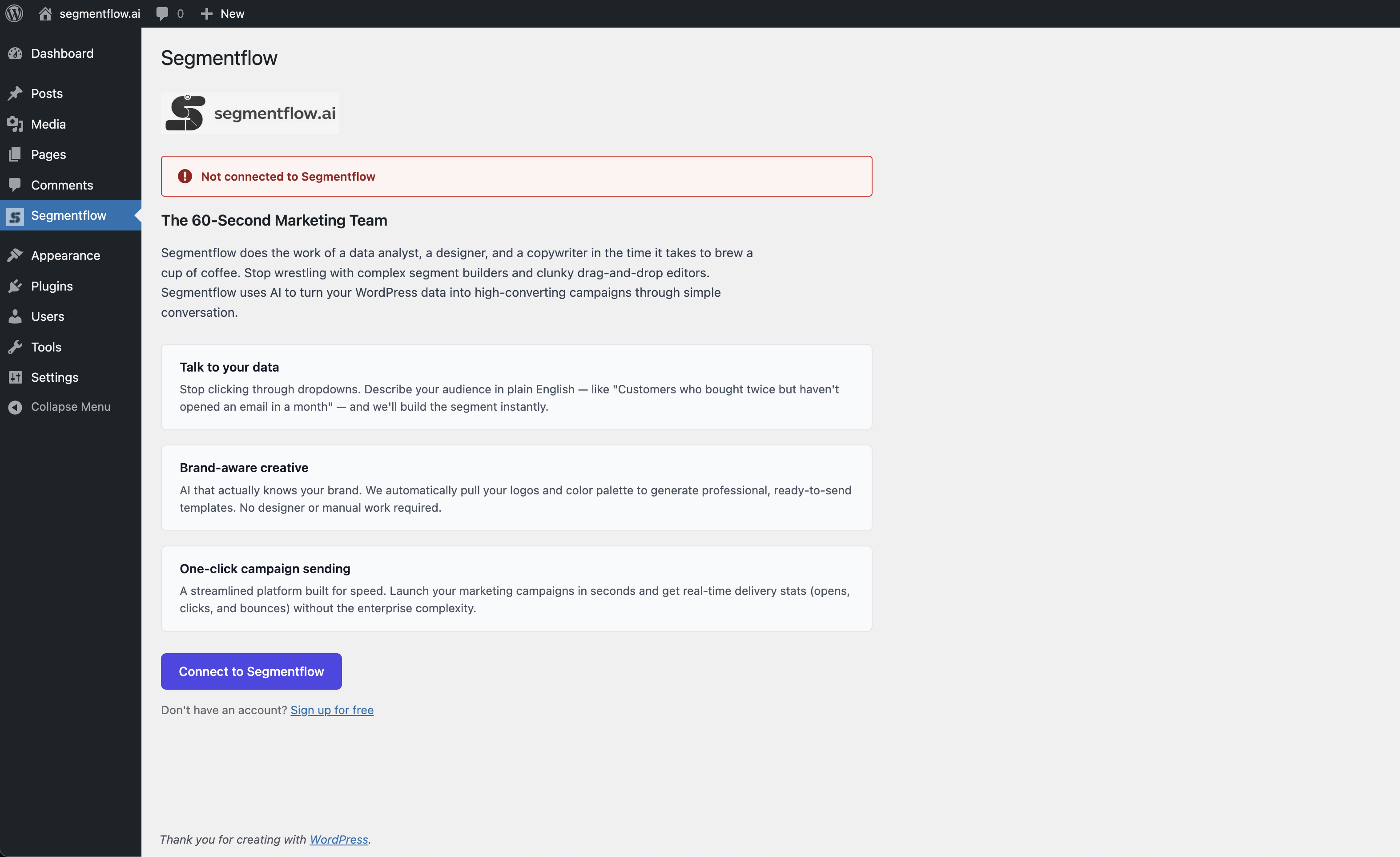Follow the Sign up for free link
1400x857 pixels.
332,710
